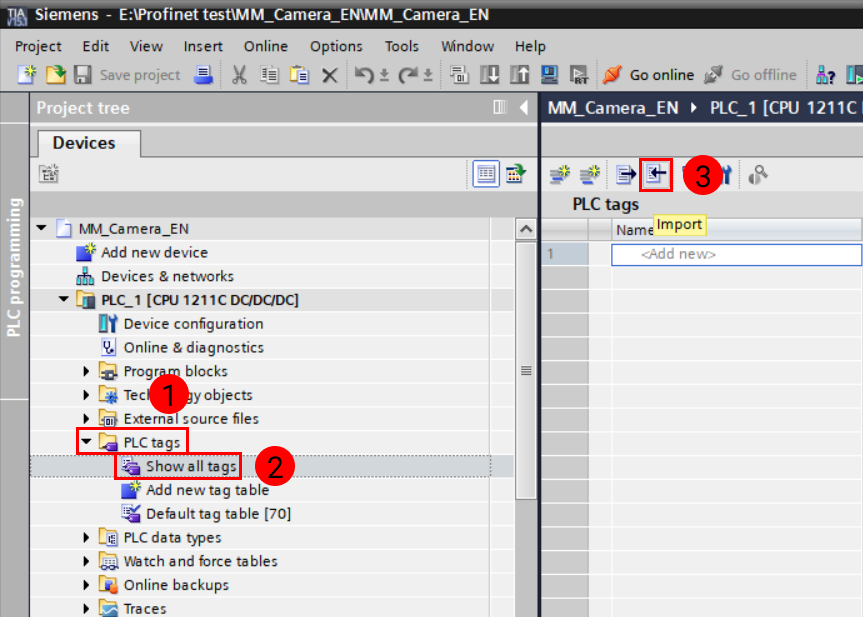Click the Add new device icon
Image resolution: width=863 pixels, height=617 pixels.
[86, 252]
